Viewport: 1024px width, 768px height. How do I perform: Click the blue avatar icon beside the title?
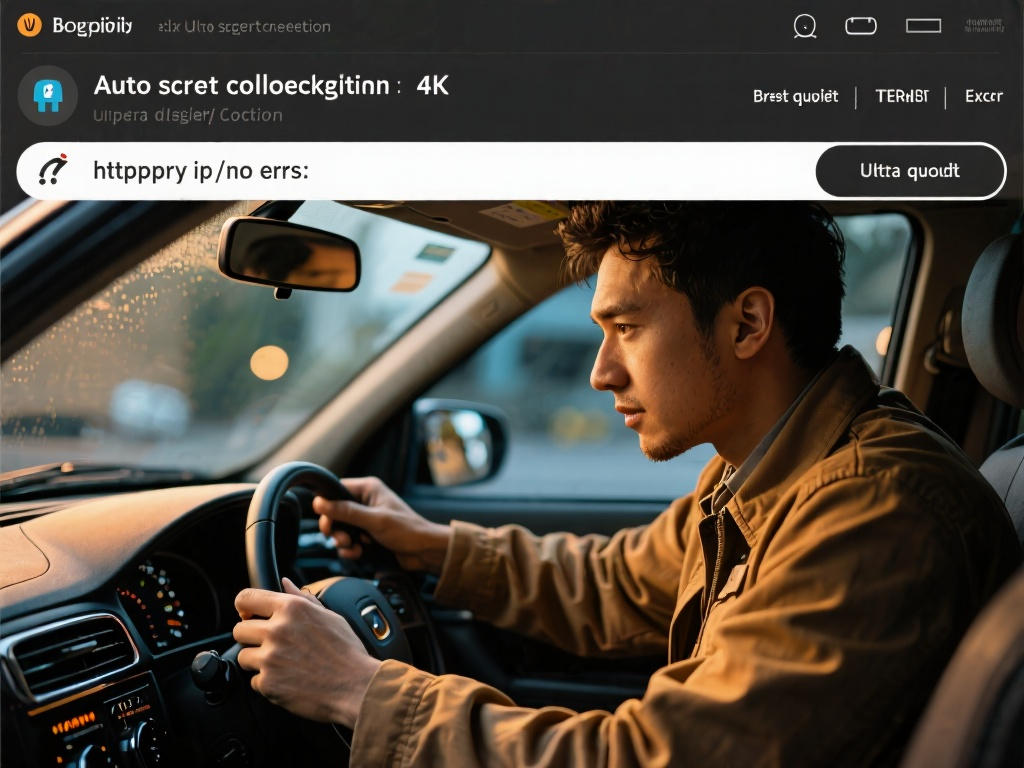click(48, 95)
